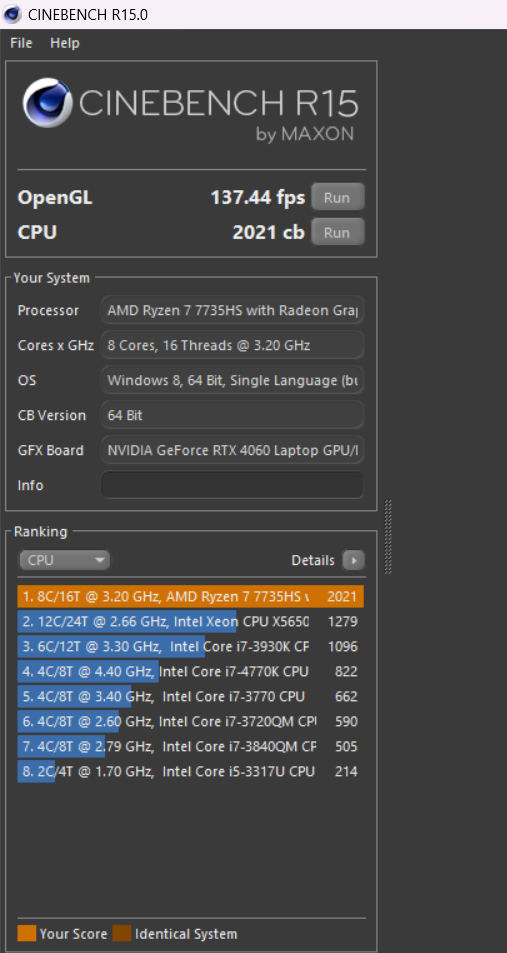Click the Cores x GHz field
This screenshot has width=507, height=953.
pos(232,345)
